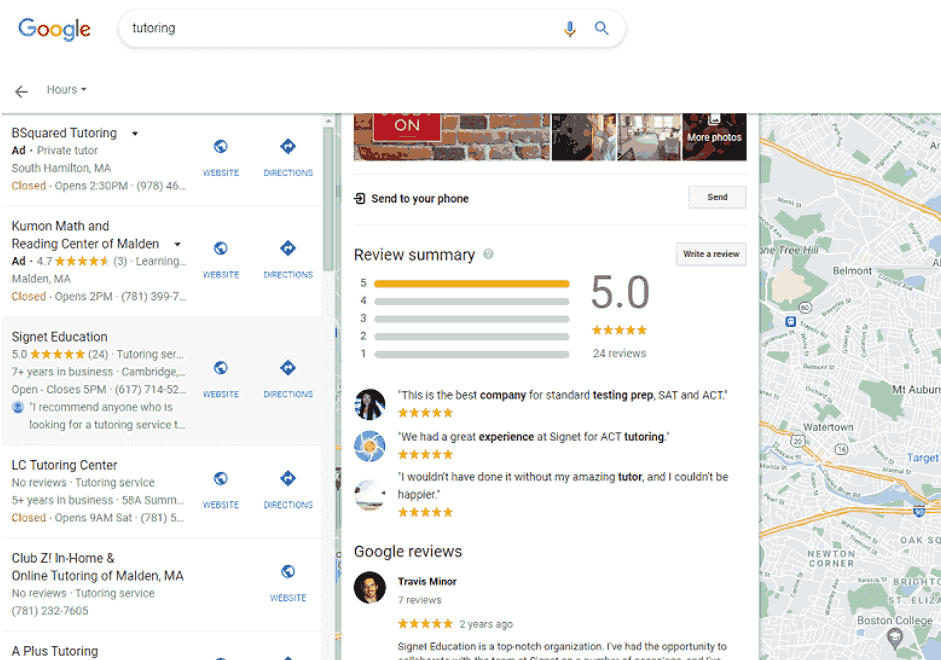
Task: Open the bright room interior photo
Action: pyautogui.click(x=649, y=137)
